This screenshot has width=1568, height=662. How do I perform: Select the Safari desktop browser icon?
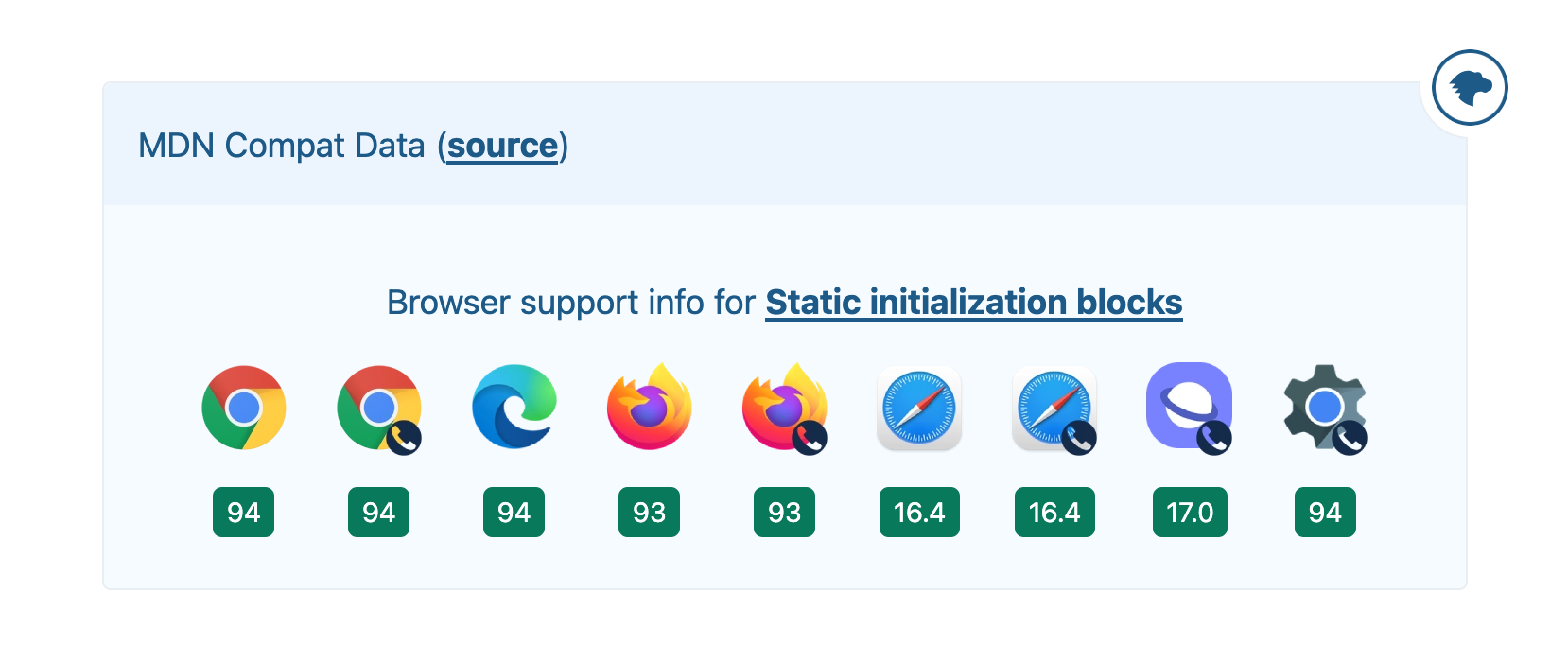[x=919, y=409]
